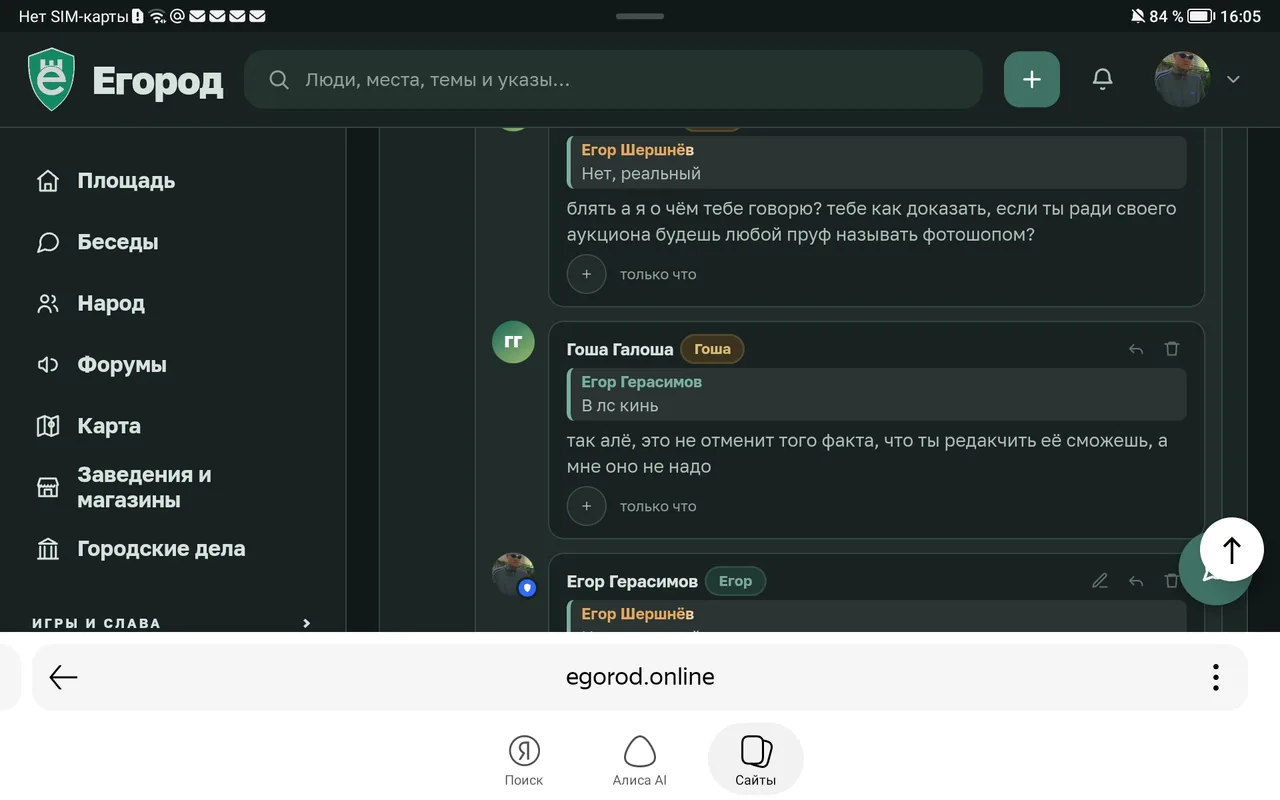Screen dimensions: 1280x800
Task: Open Яндекс Поиск in bottom bar
Action: pyautogui.click(x=524, y=760)
